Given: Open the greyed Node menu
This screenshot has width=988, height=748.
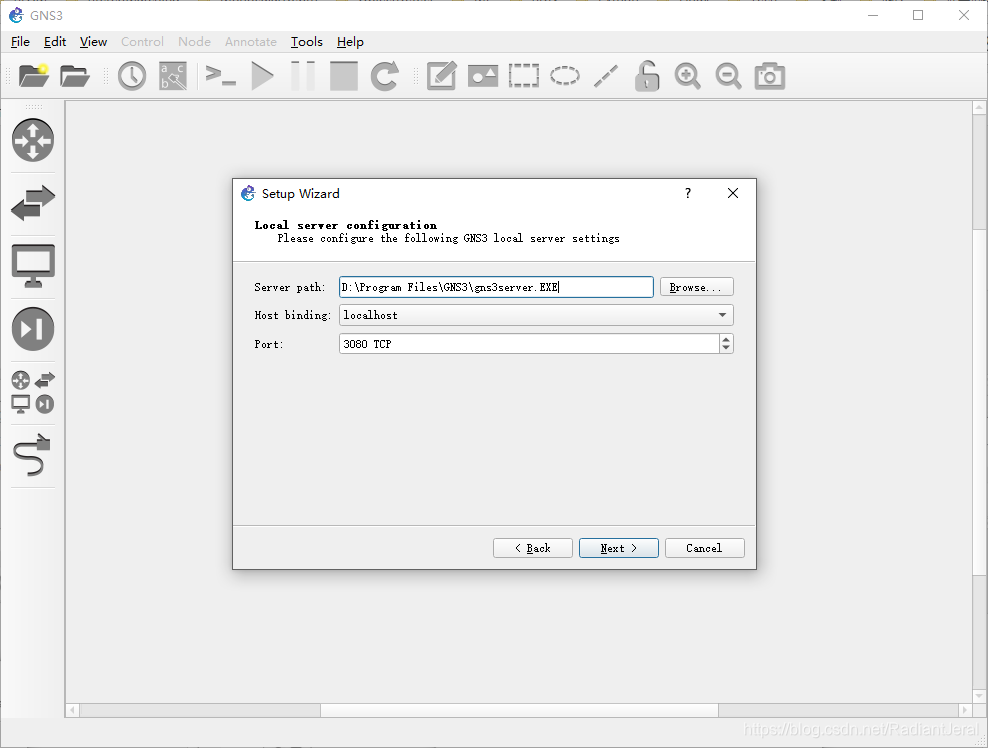Looking at the screenshot, I should [194, 42].
